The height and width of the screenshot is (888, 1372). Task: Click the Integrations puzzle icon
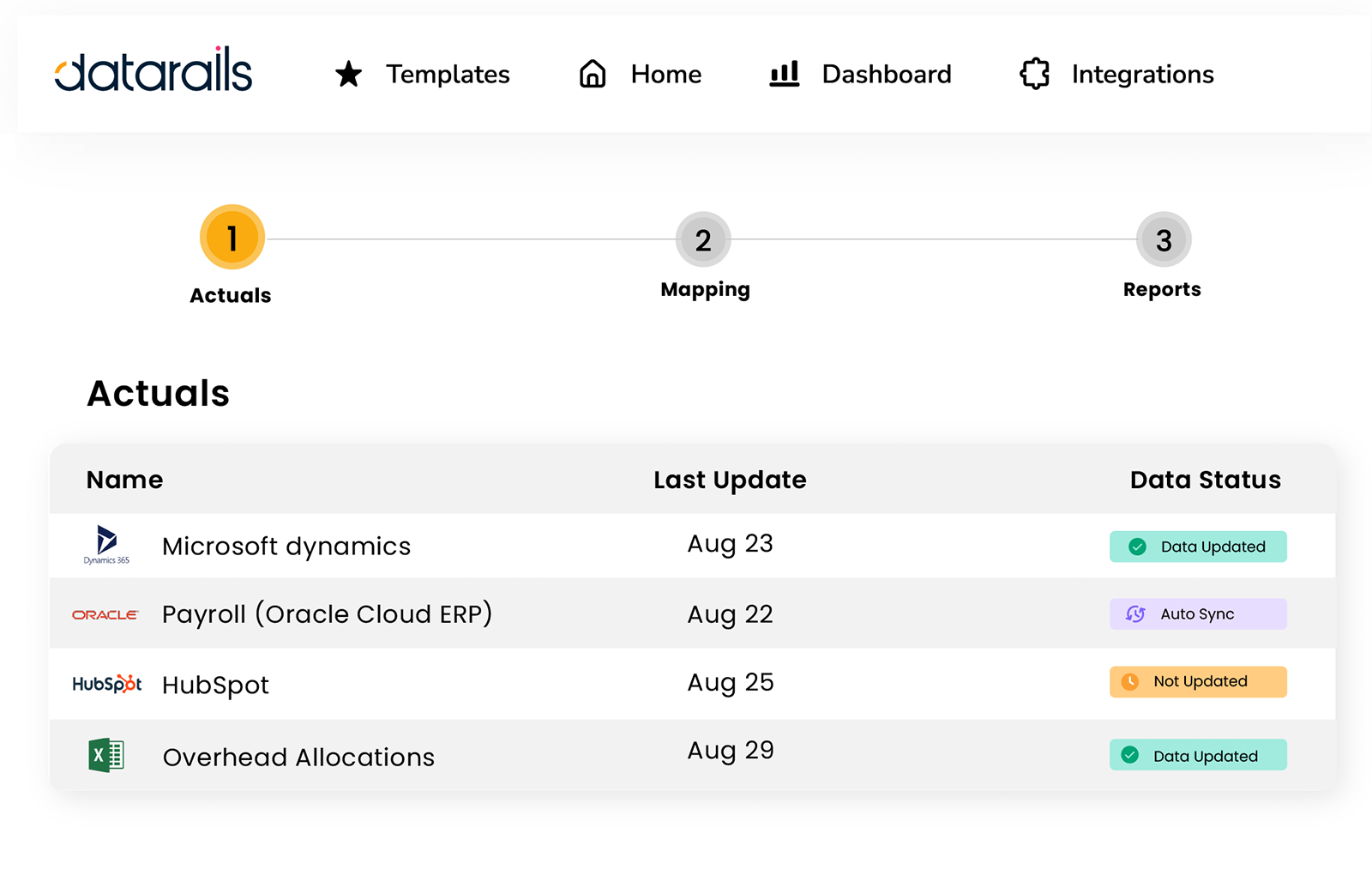pyautogui.click(x=1035, y=74)
